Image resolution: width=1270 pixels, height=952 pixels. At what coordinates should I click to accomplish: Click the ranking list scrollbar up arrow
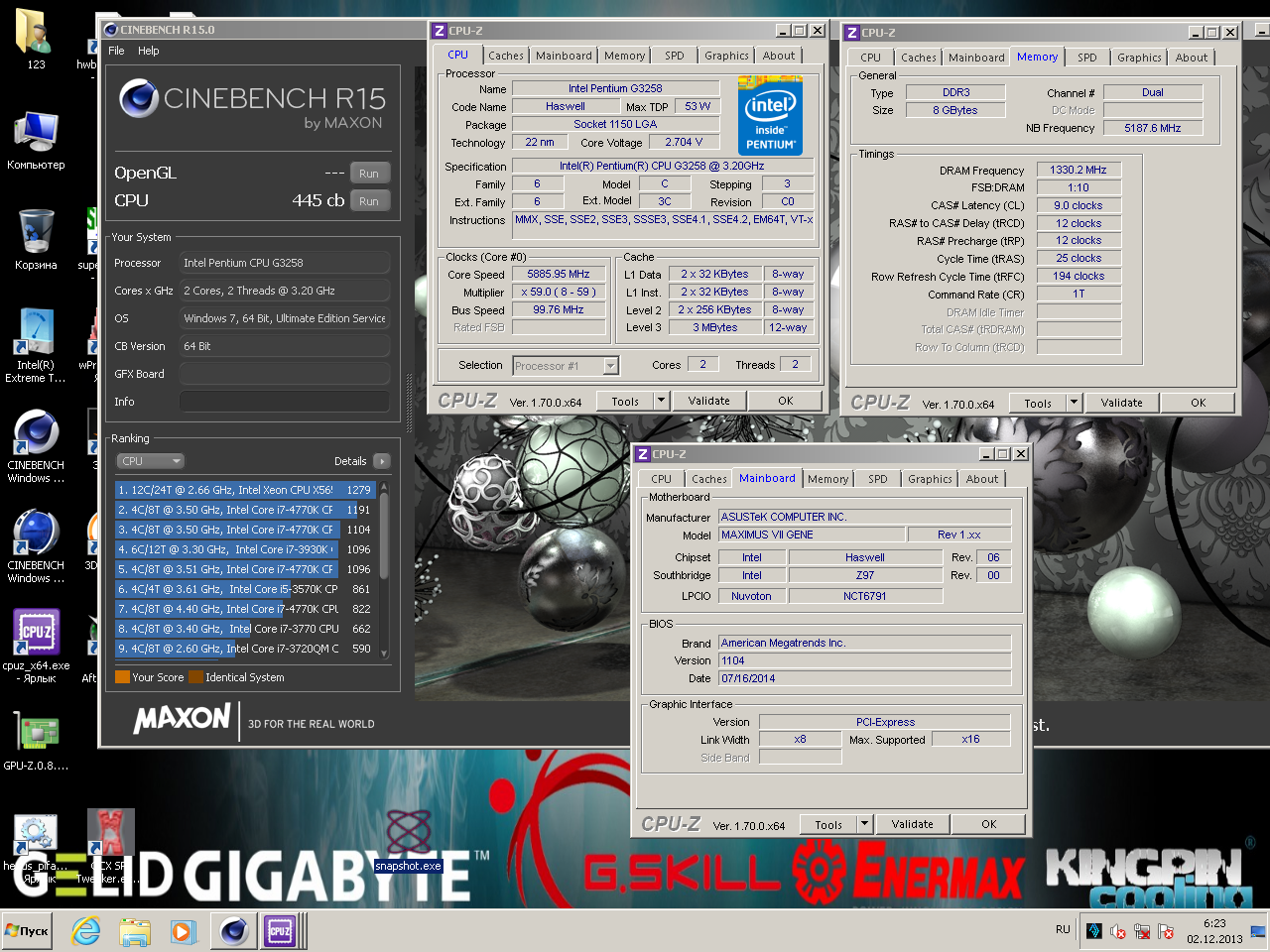(x=384, y=488)
